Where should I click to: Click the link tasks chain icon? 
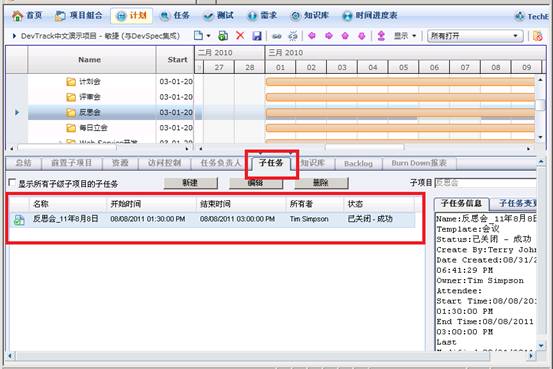coord(277,36)
